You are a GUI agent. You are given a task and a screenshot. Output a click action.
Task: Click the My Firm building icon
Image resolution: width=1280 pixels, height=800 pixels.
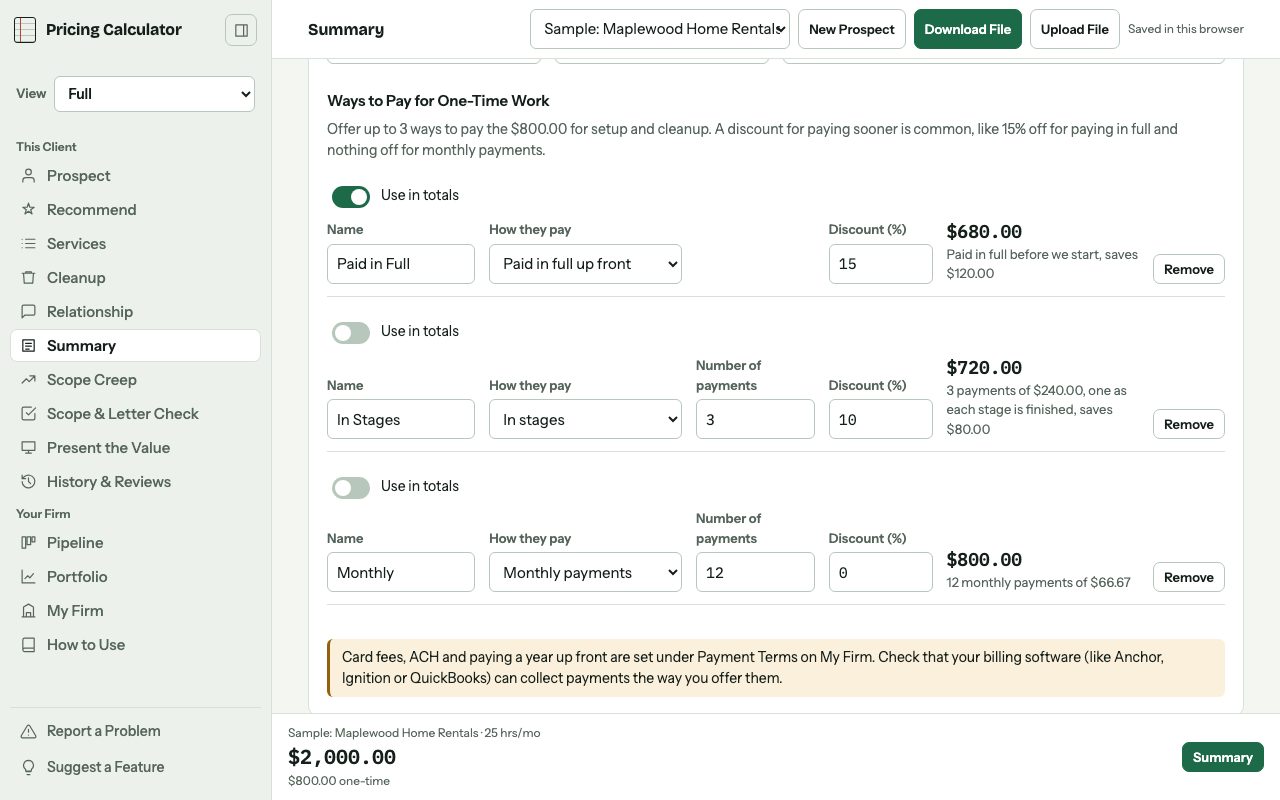(28, 611)
